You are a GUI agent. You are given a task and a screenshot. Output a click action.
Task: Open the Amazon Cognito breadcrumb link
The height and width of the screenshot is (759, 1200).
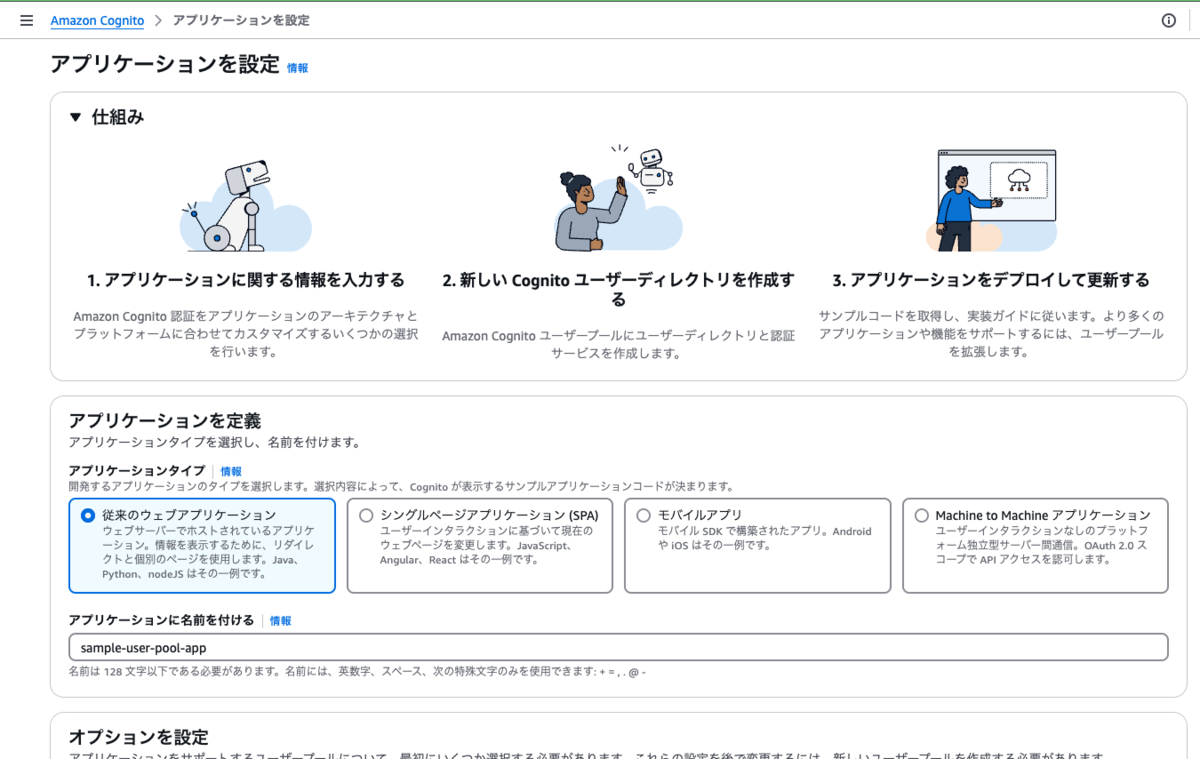(97, 20)
